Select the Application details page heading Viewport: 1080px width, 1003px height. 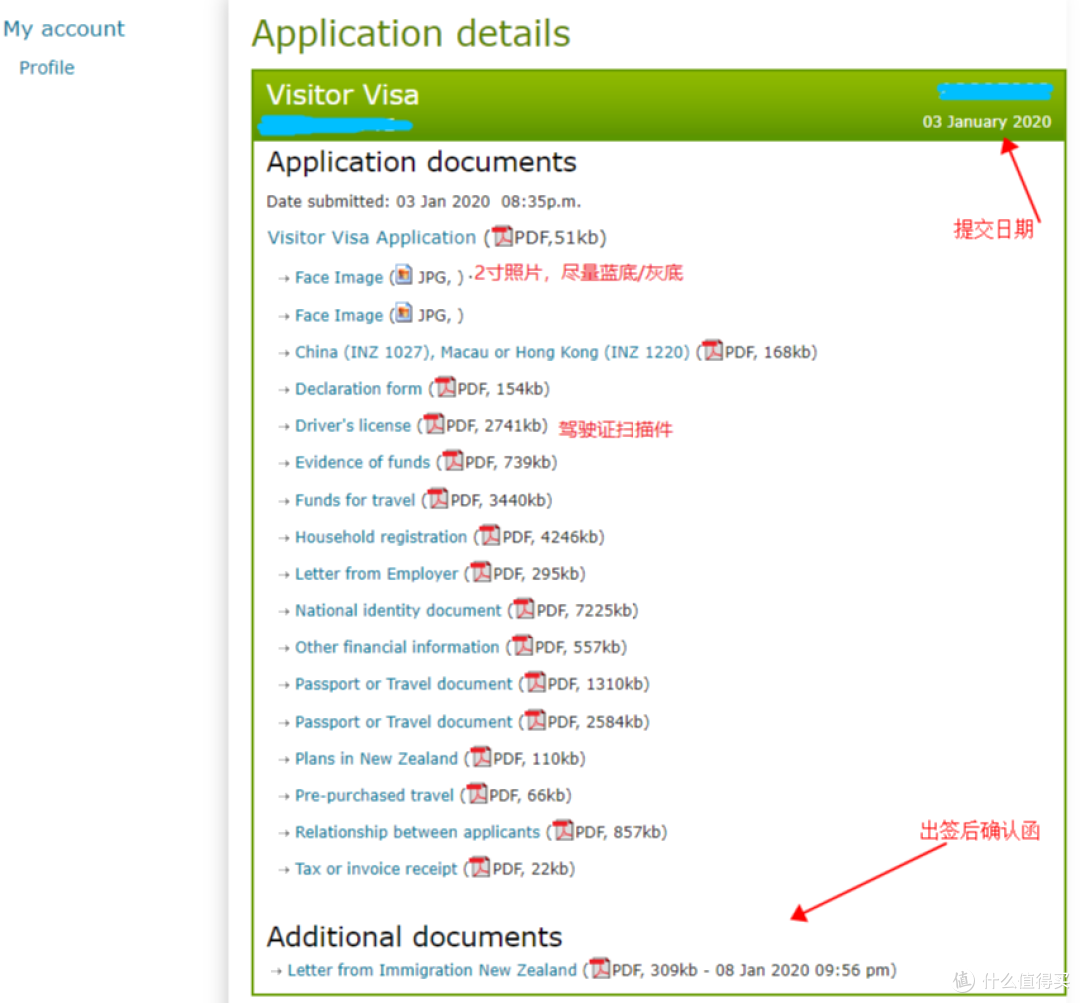(411, 34)
